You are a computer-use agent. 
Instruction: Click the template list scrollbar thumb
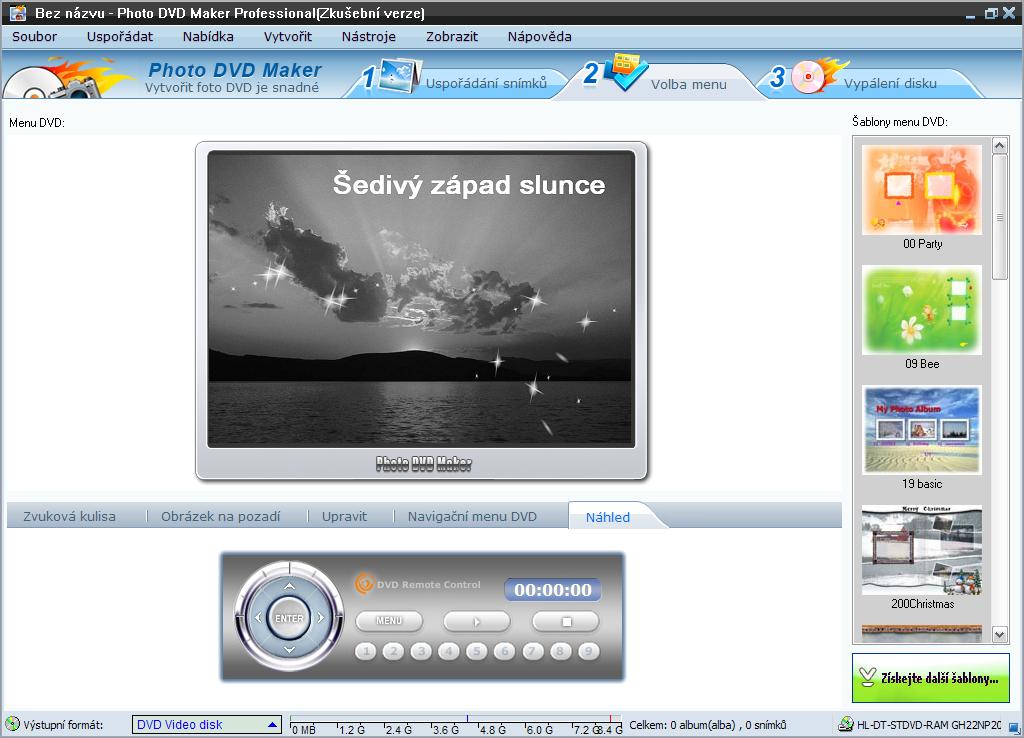[x=999, y=217]
